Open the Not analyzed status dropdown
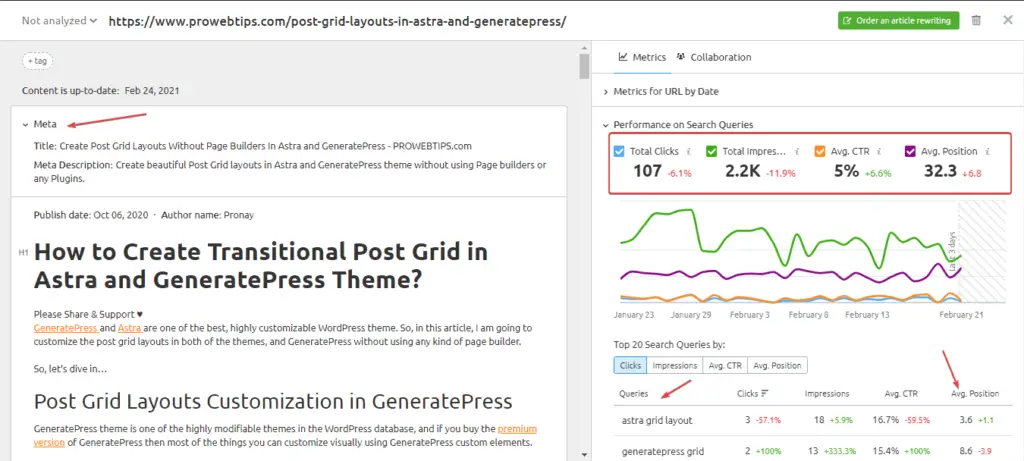The width and height of the screenshot is (1024, 461). [59, 20]
